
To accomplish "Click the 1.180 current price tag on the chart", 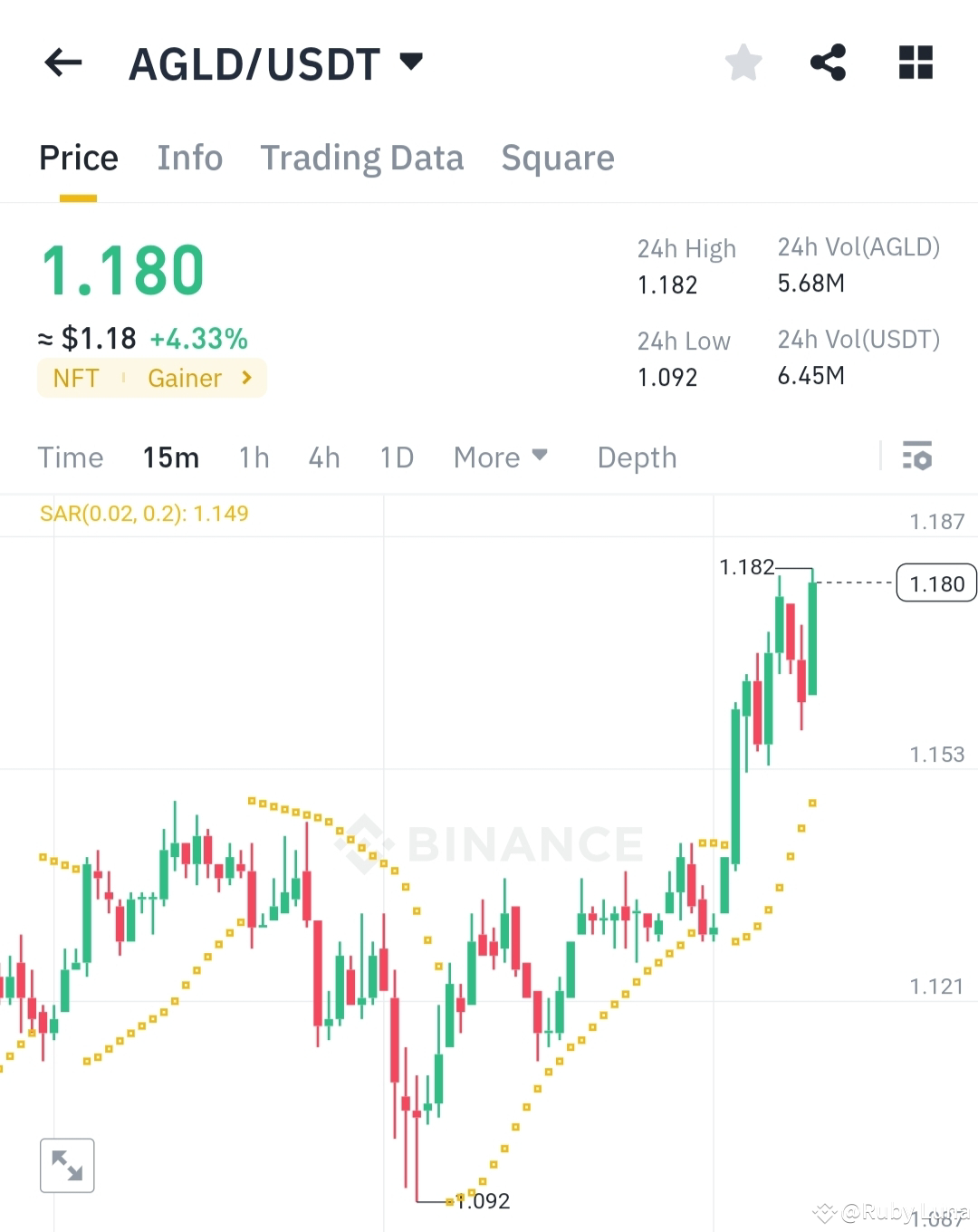I will 936,583.
